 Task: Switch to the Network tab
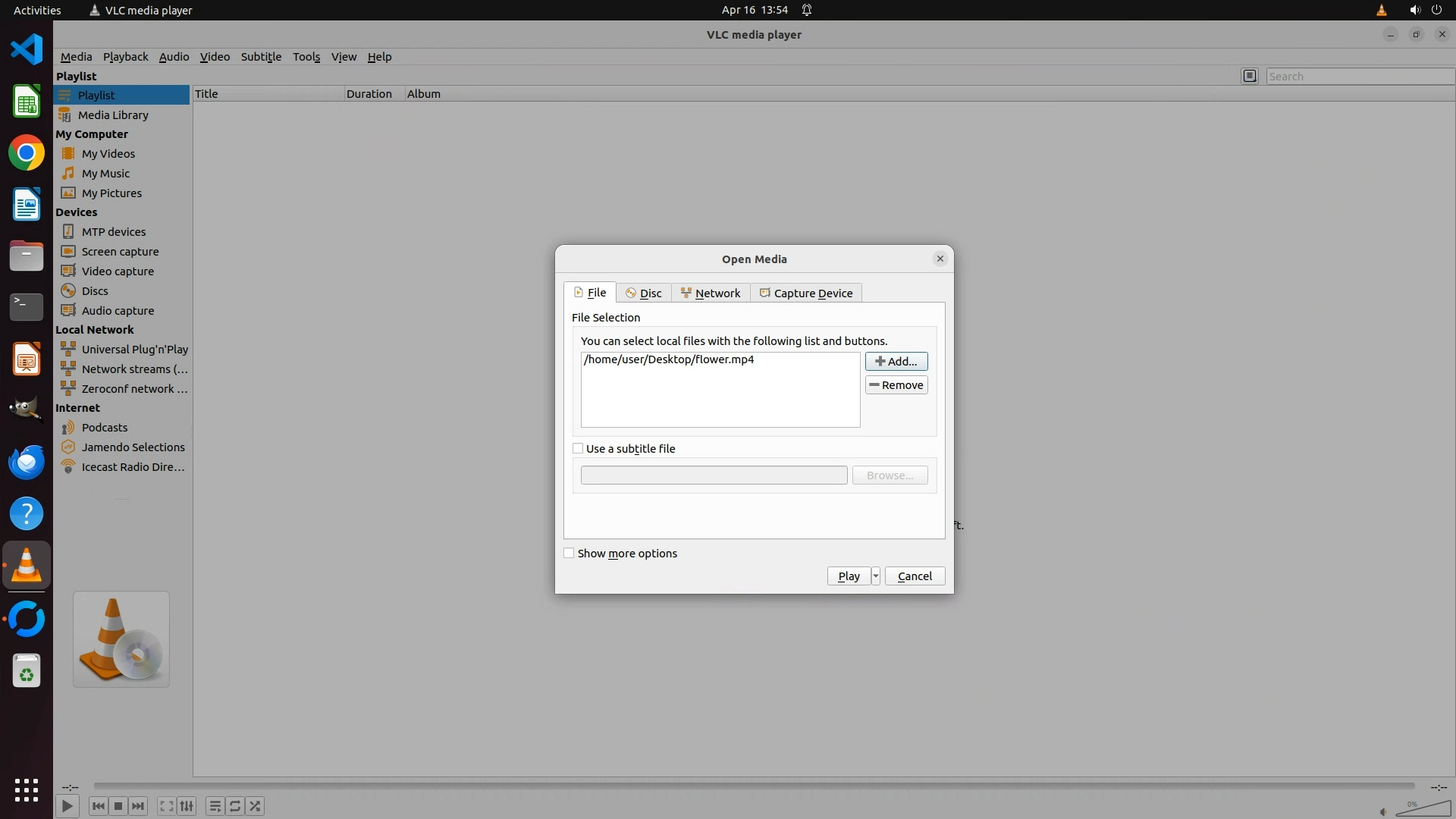point(711,293)
